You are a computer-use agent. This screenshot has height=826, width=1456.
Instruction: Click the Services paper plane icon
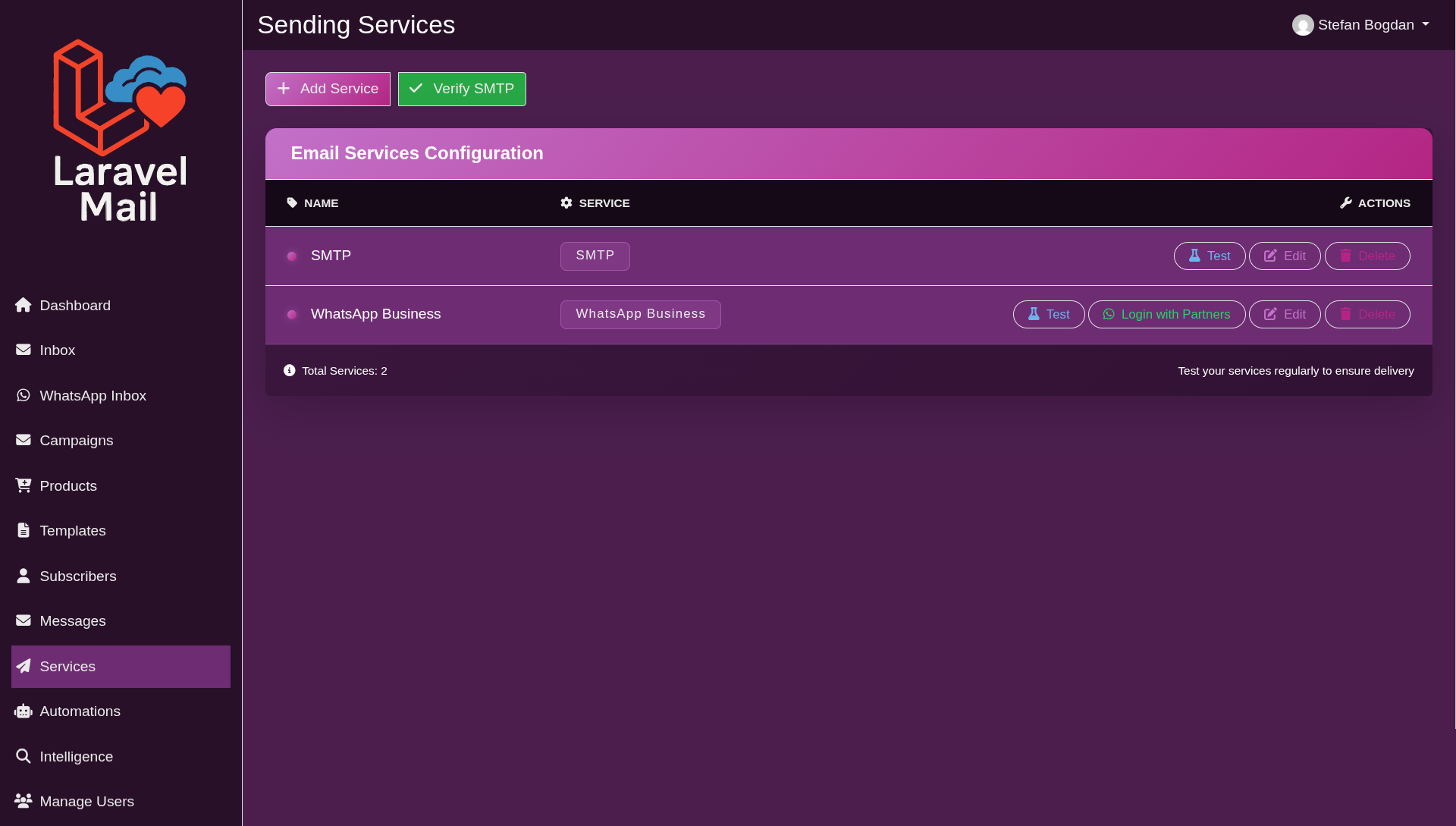(24, 666)
